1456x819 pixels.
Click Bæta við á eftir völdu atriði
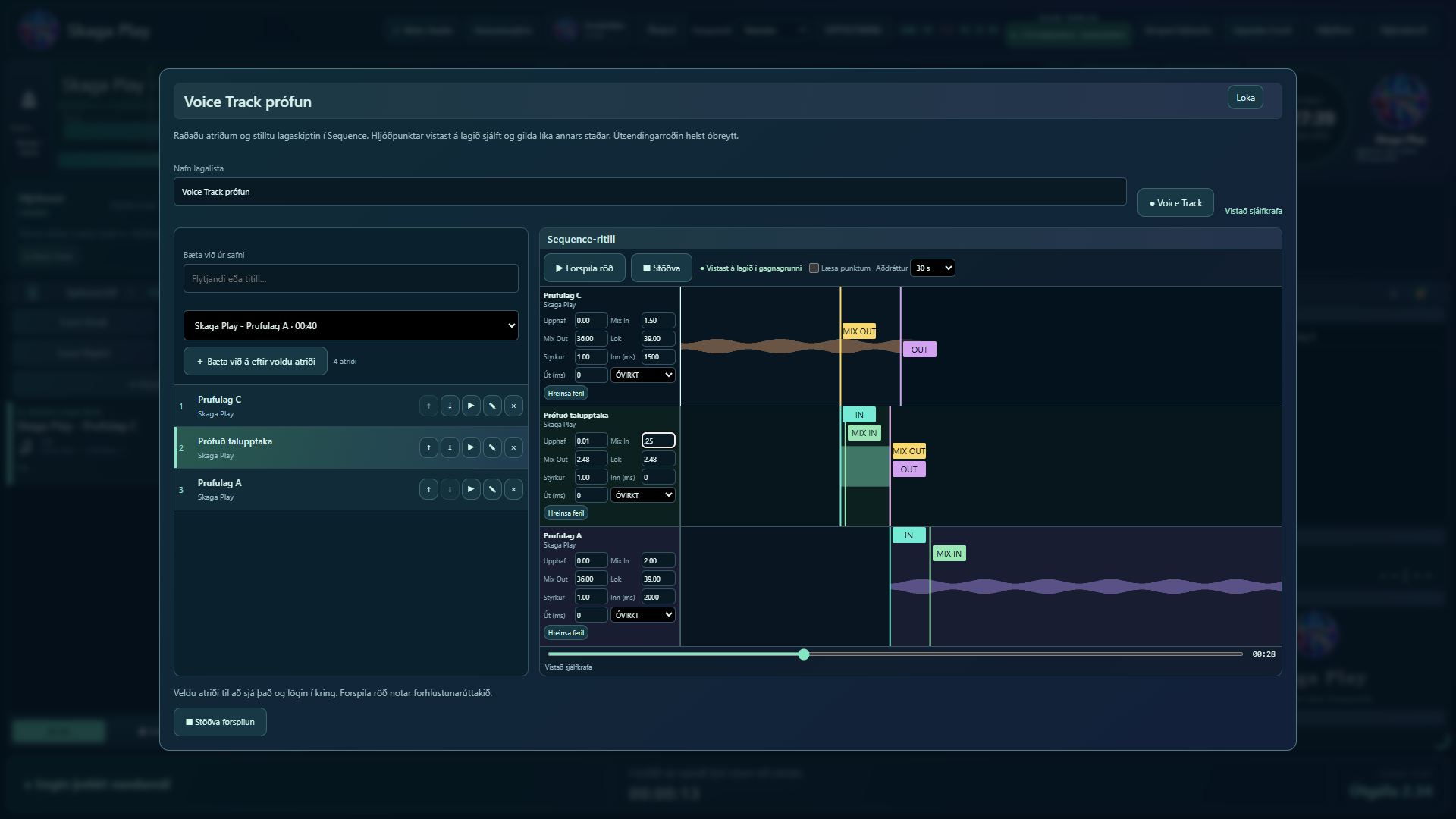[x=256, y=361]
